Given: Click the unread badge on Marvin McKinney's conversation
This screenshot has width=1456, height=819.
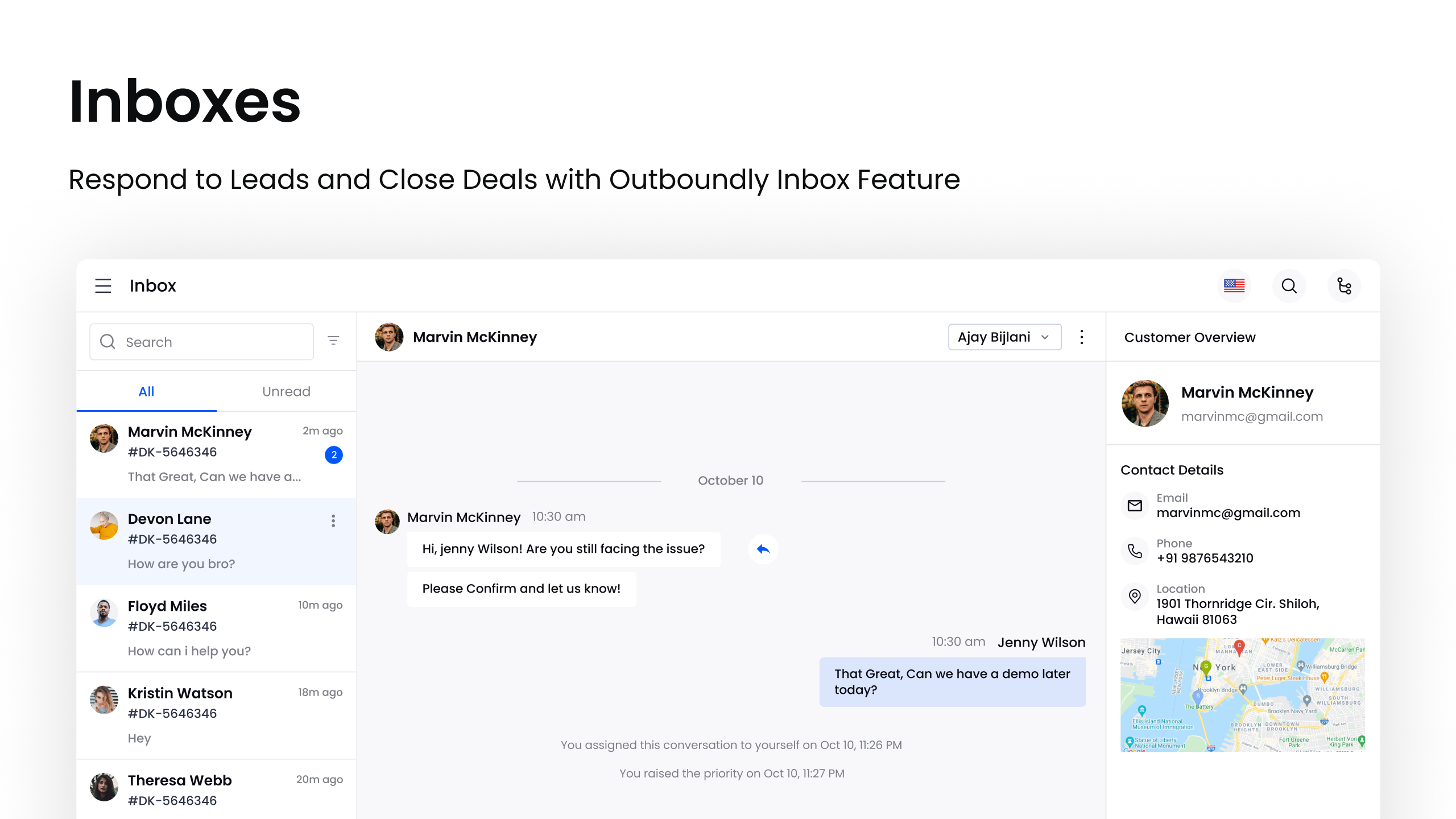Looking at the screenshot, I should click(x=334, y=455).
